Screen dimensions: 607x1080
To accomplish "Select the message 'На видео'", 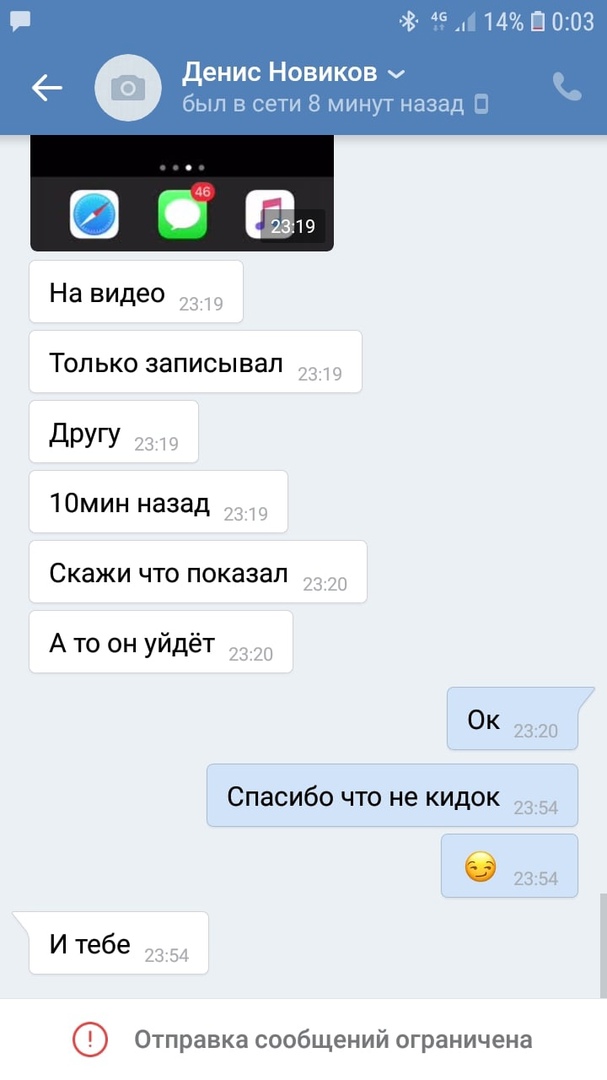I will point(136,291).
